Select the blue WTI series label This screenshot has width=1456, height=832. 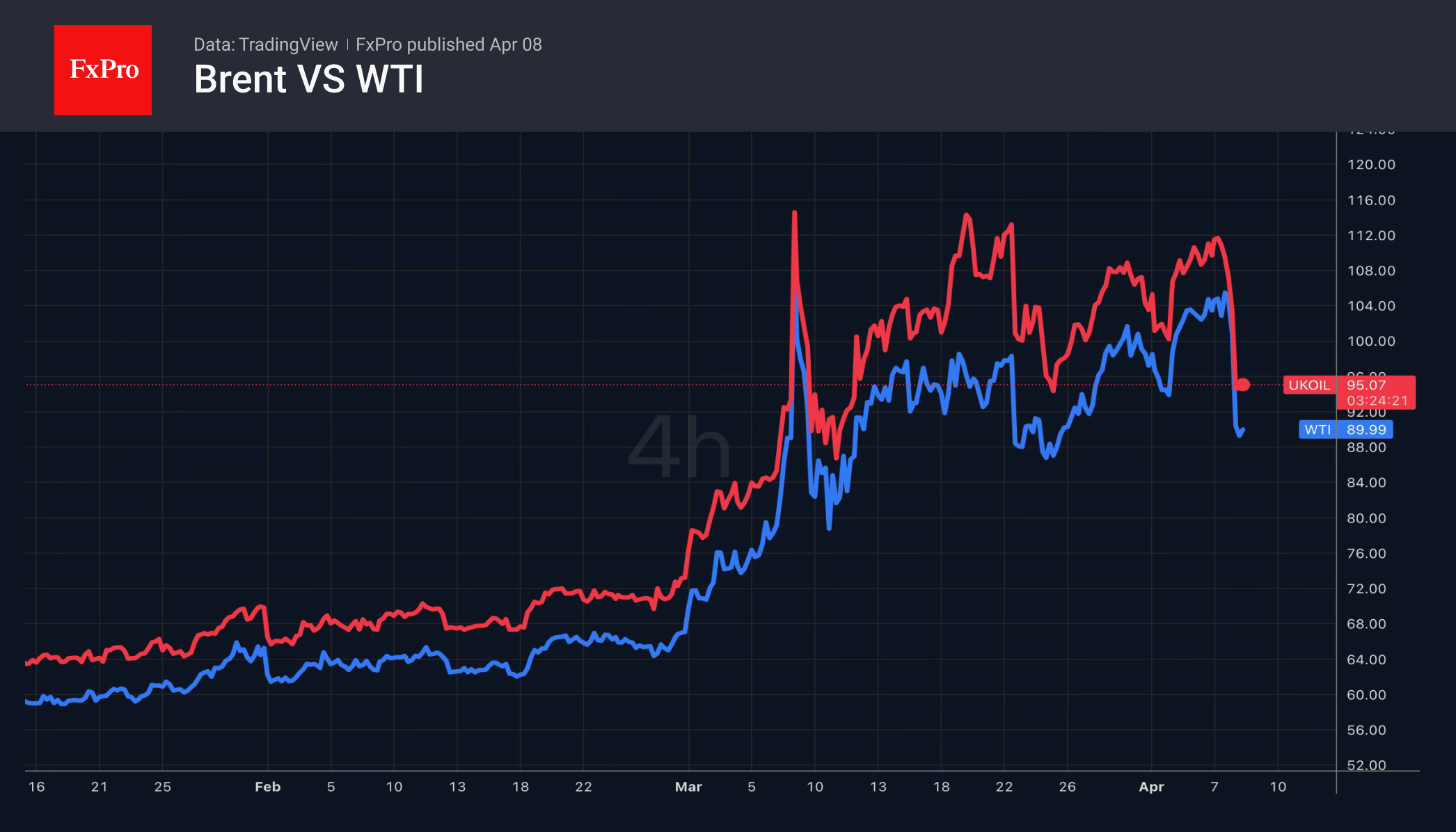click(x=1317, y=430)
